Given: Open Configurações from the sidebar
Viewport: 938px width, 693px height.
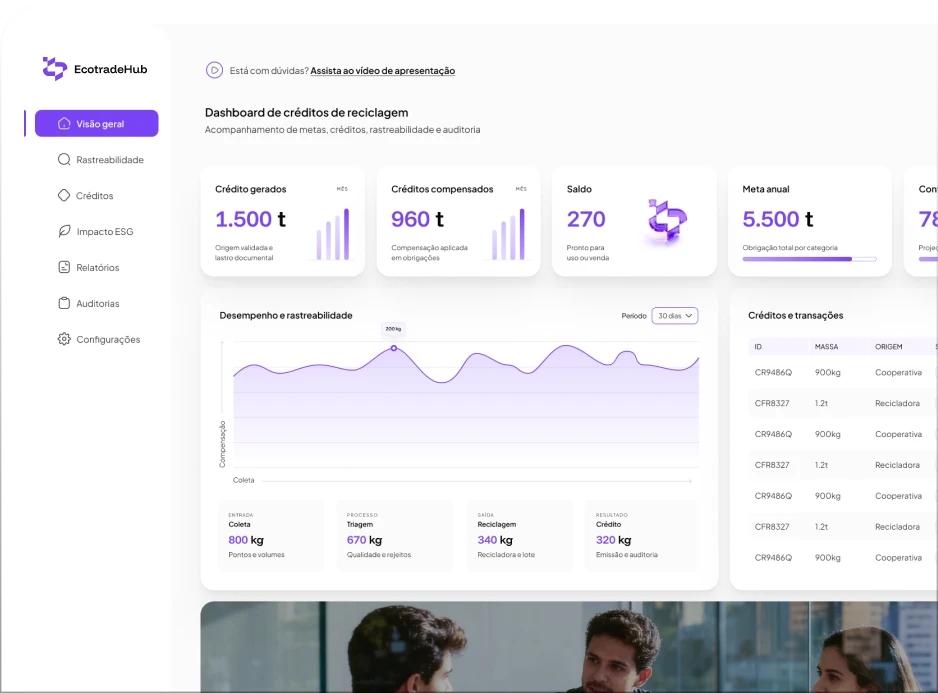Looking at the screenshot, I should coord(99,339).
